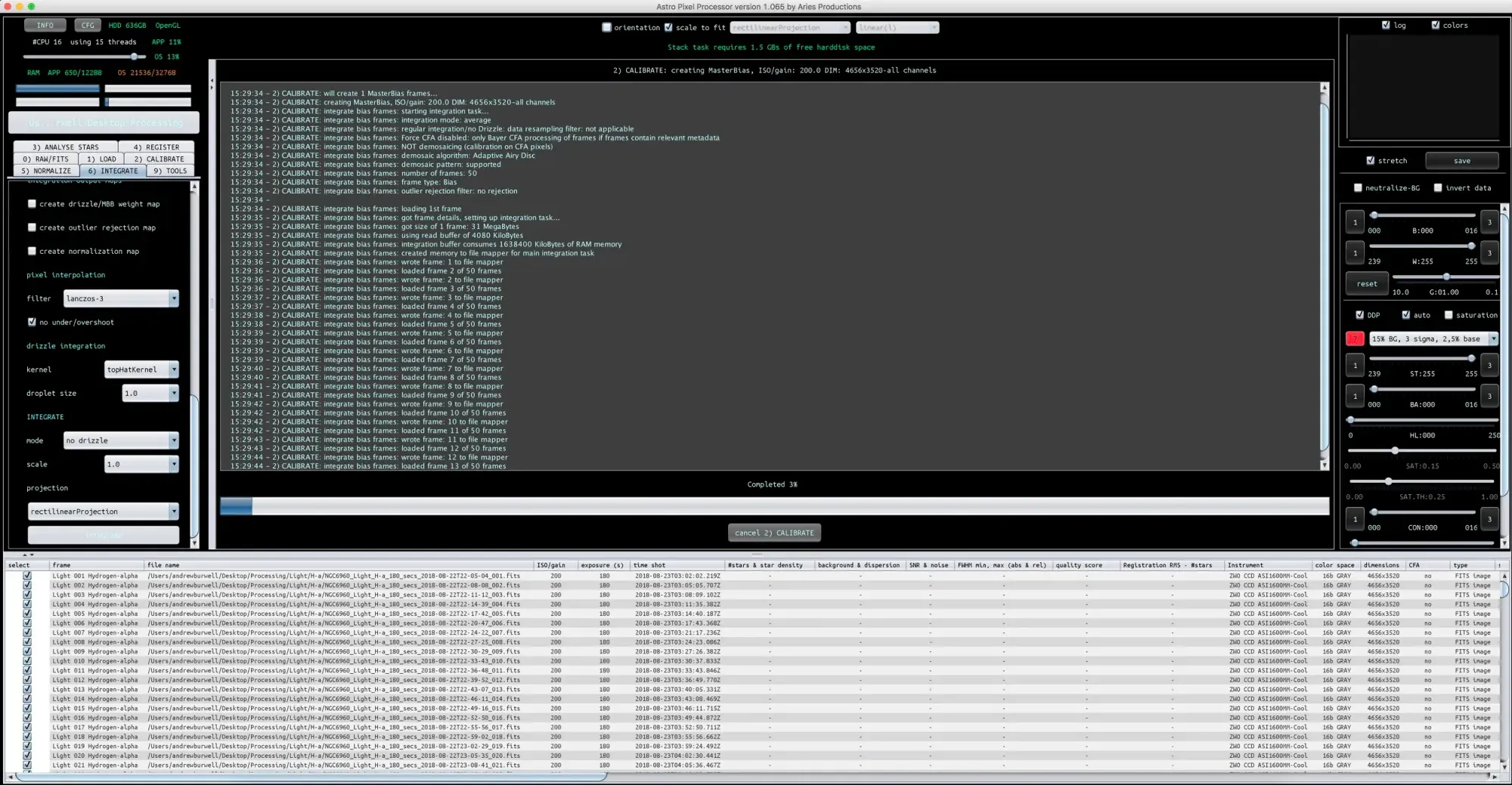Screen dimensions: 1512x785
Task: Click the left settings panel scroll-down arrow
Action: coord(194,542)
